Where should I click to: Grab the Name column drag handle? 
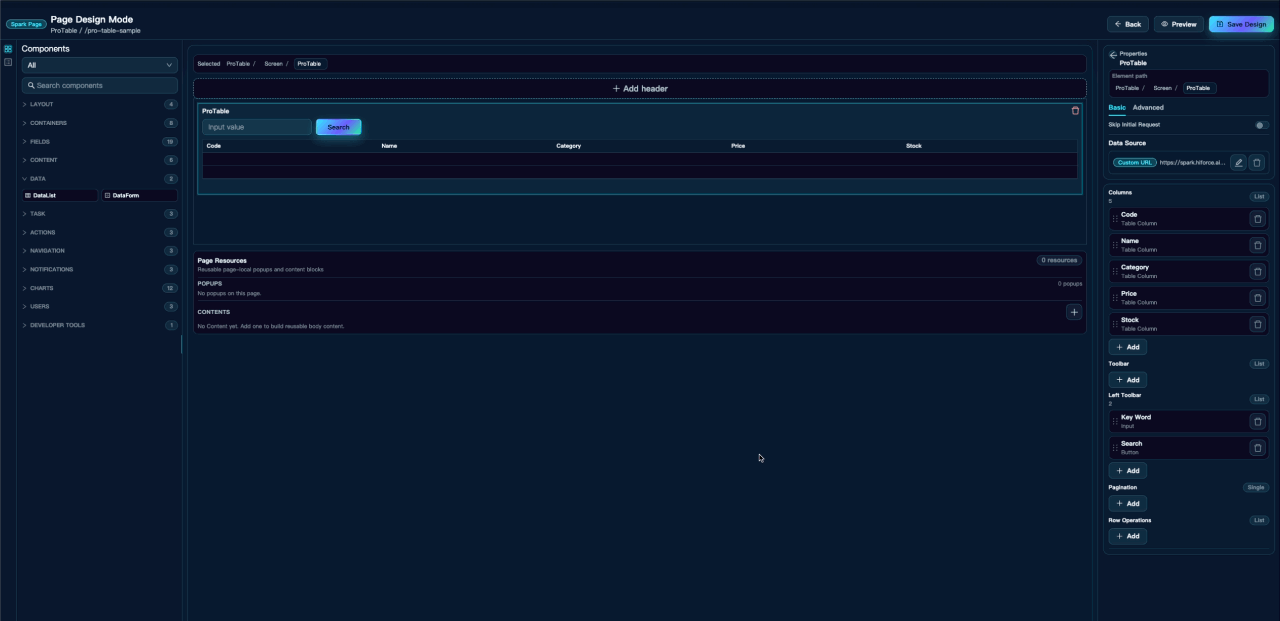click(x=1115, y=245)
